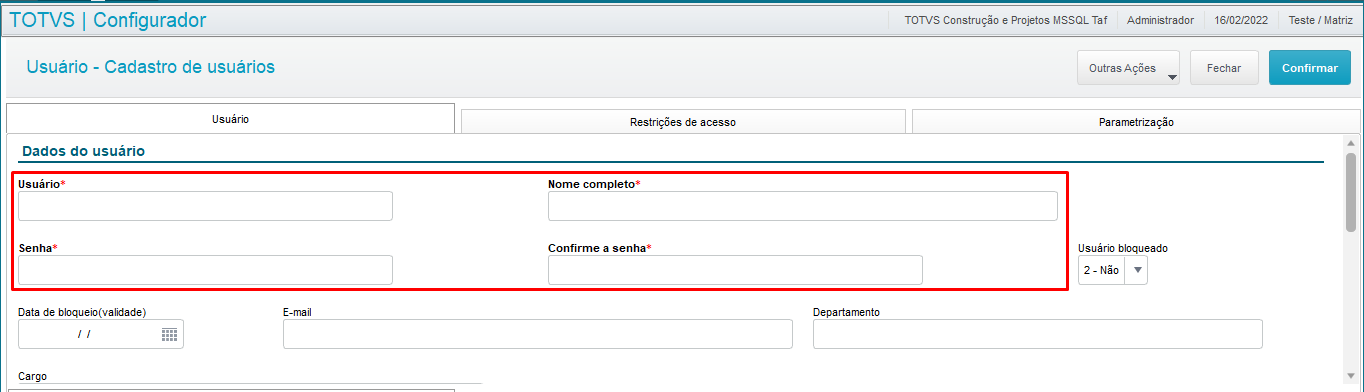The width and height of the screenshot is (1364, 392).
Task: Click the Departamento input field
Action: pos(1038,334)
